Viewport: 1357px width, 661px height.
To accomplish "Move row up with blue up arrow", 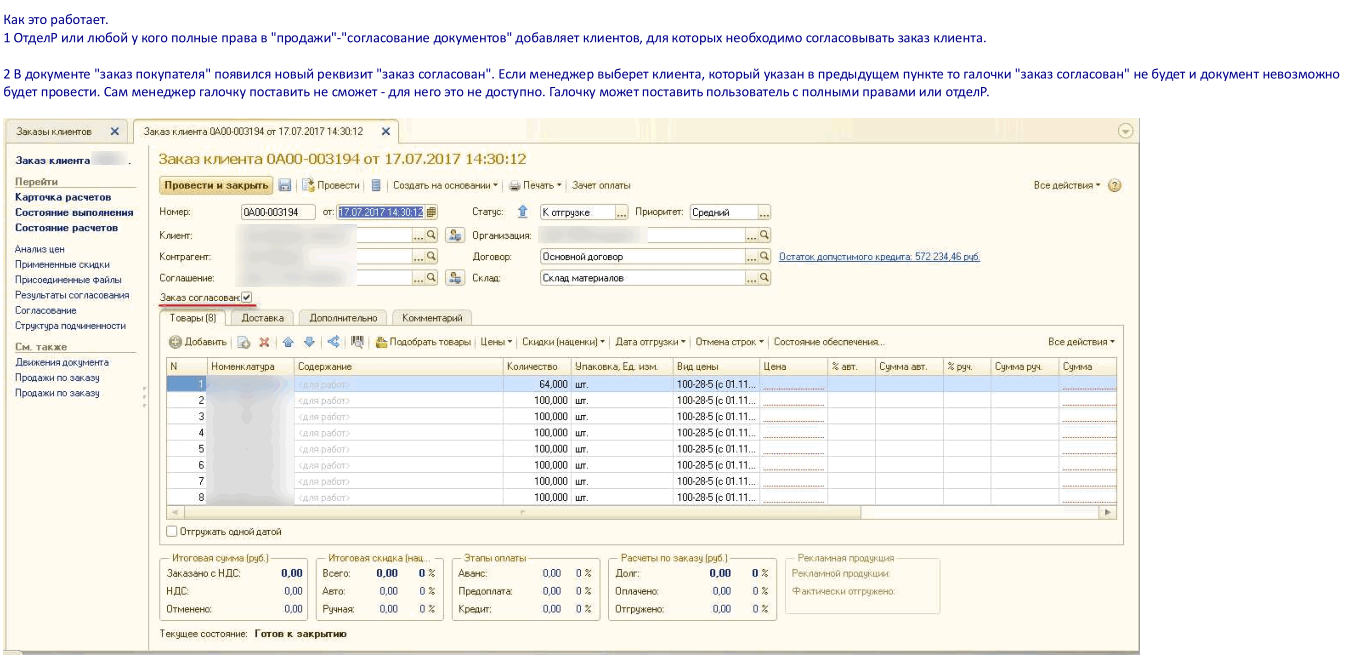I will point(289,342).
